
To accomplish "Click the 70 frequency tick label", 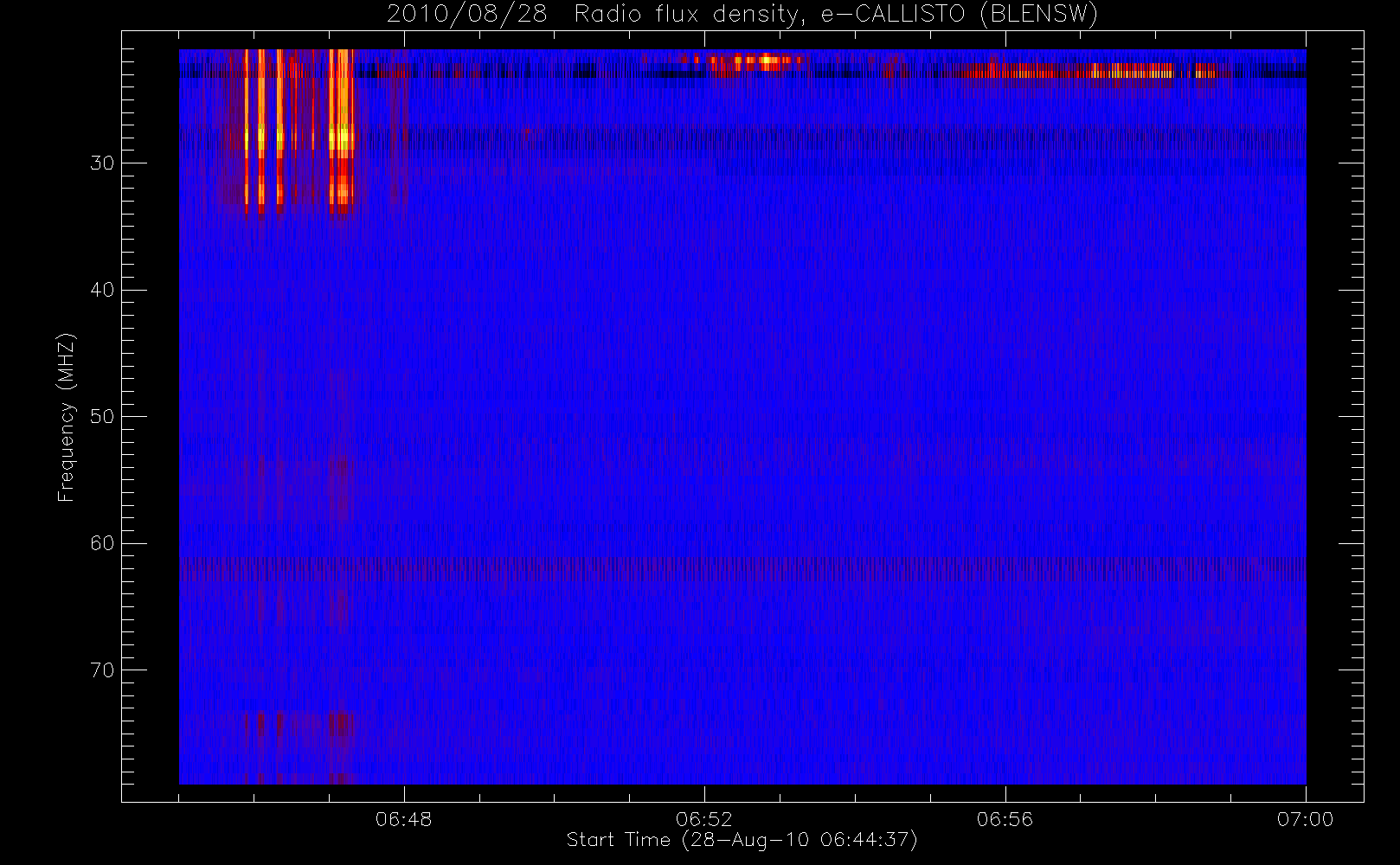I will (101, 670).
